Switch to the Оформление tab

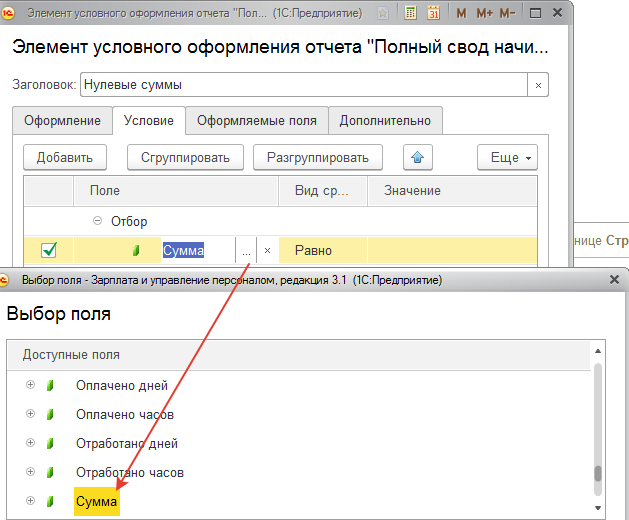[62, 120]
